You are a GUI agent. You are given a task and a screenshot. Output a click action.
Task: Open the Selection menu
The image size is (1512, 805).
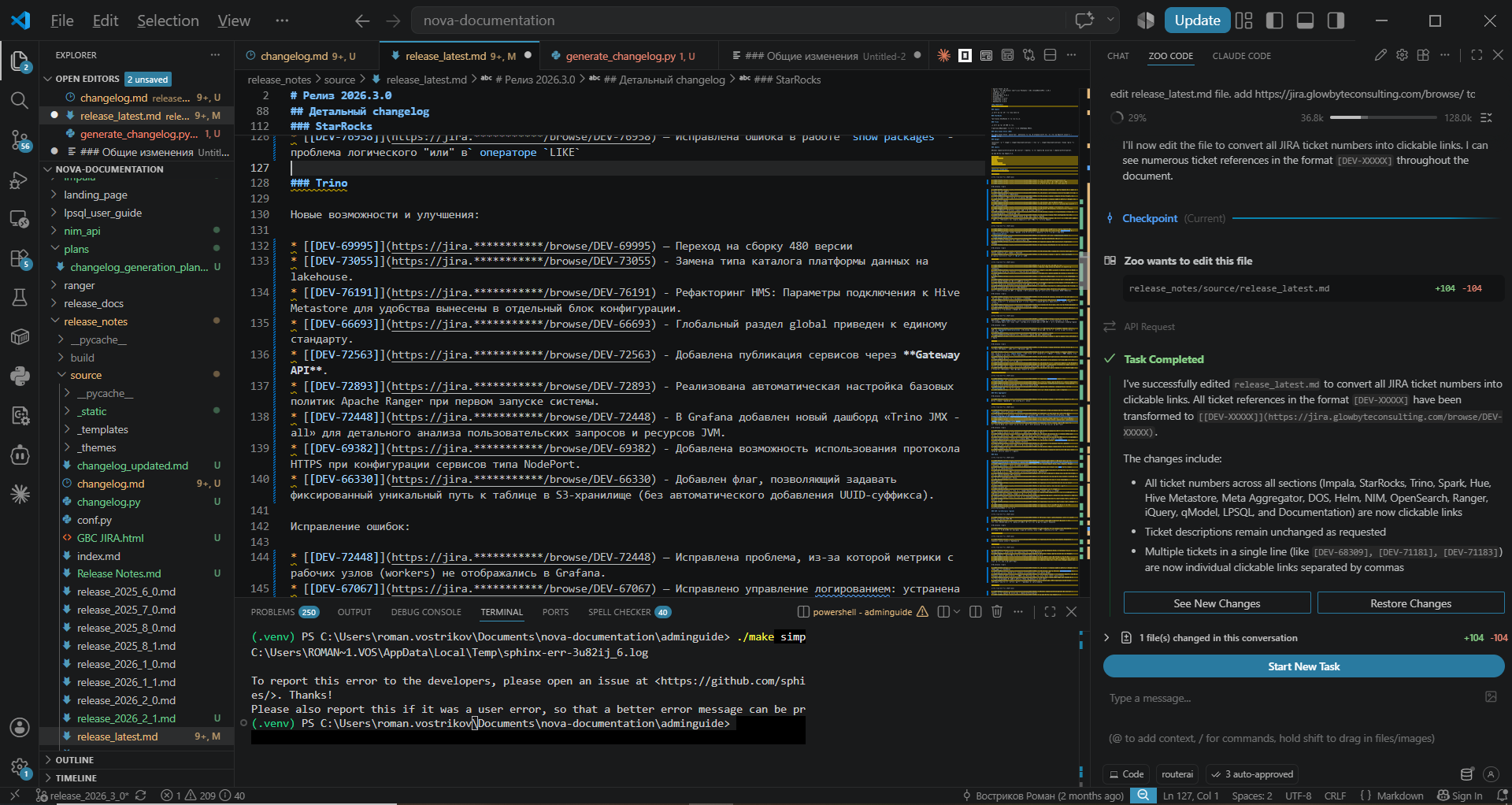click(168, 20)
